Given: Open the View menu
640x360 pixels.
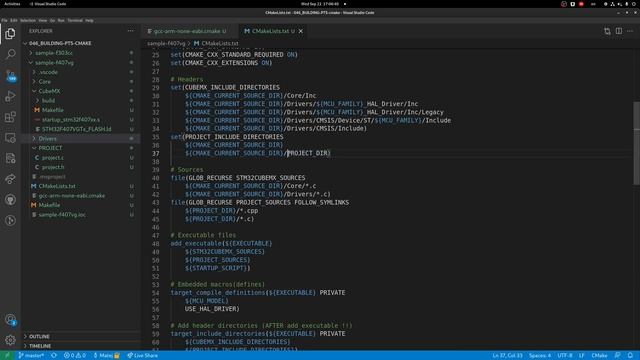Looking at the screenshot, I should (42, 20).
